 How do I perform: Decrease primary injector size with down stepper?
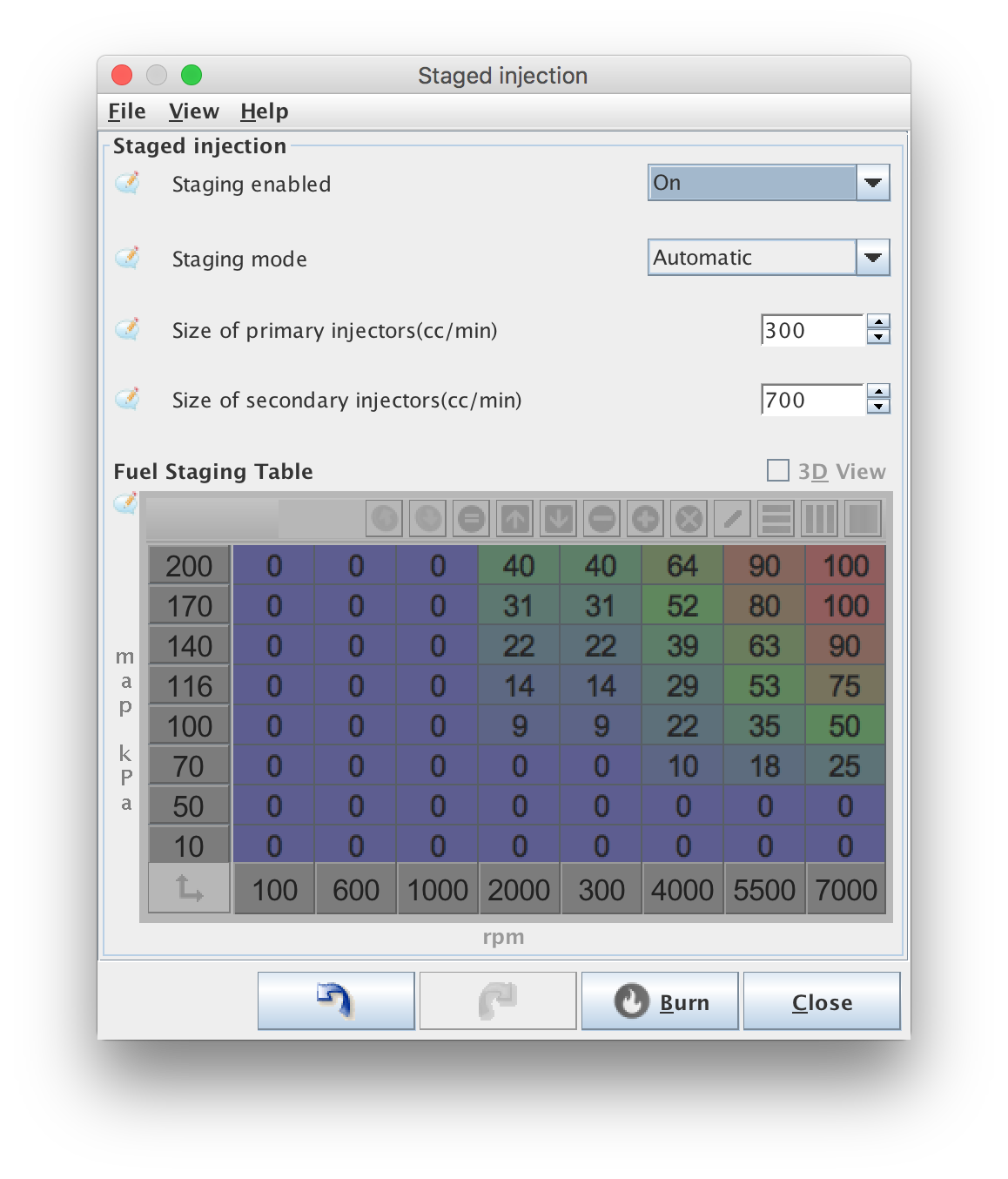point(879,337)
